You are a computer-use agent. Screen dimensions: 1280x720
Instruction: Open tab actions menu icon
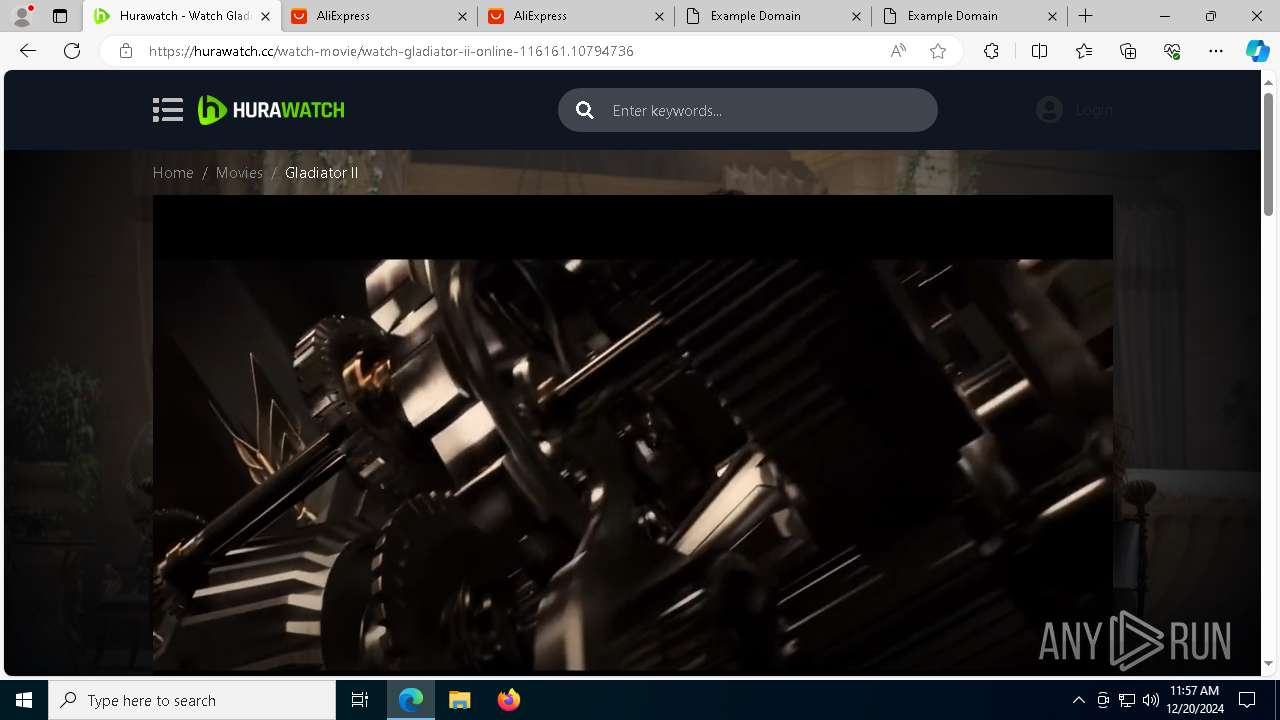coord(60,16)
